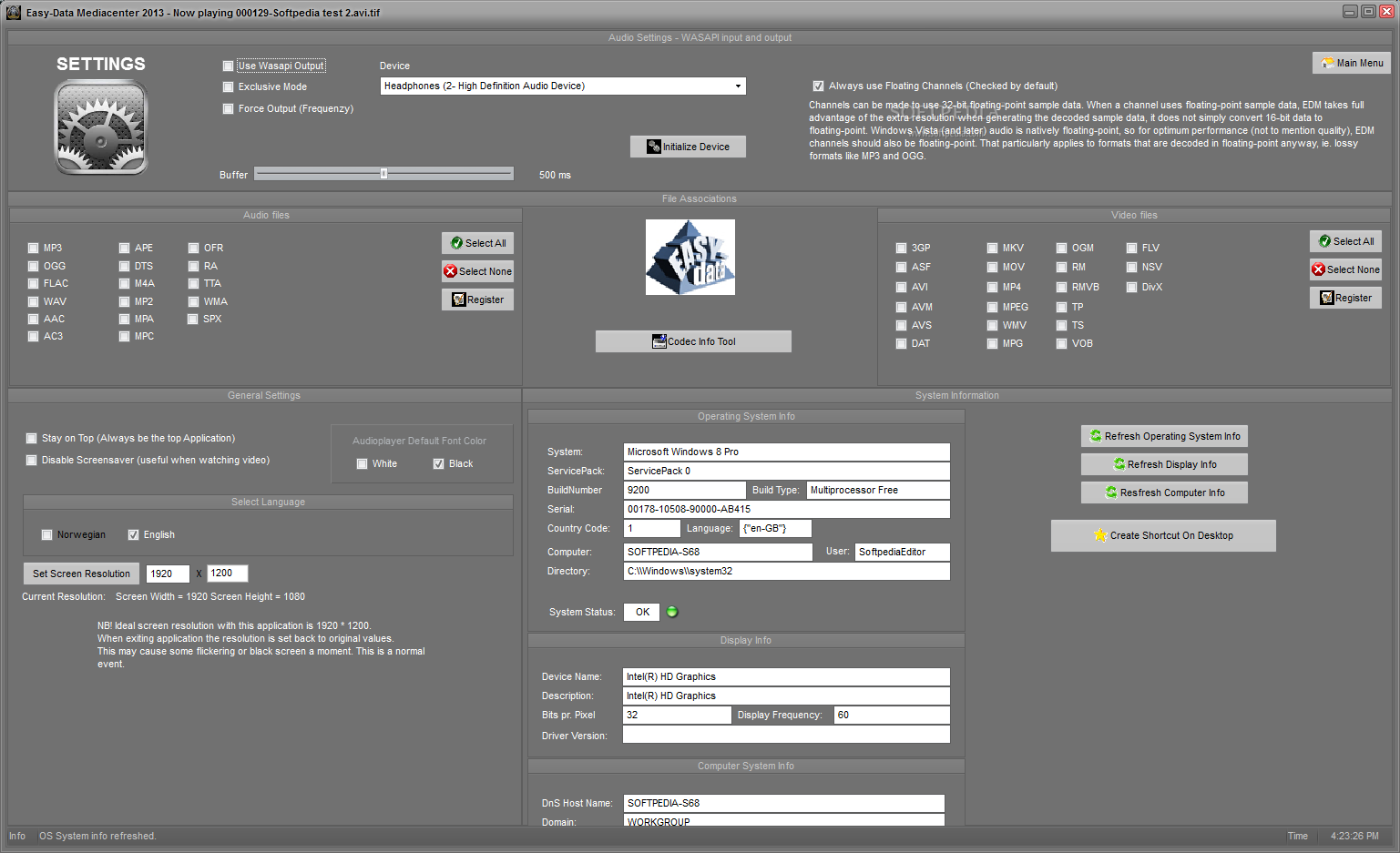Check the OGG audio format box

34,266
